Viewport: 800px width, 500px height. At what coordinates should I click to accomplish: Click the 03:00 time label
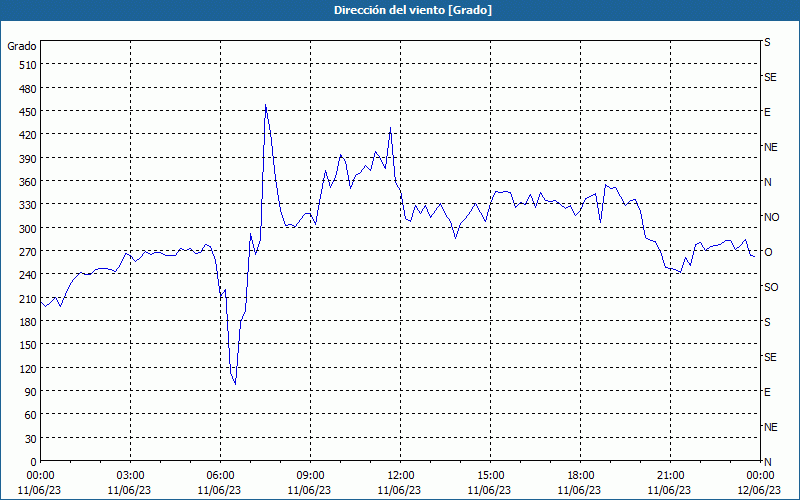pos(131,476)
